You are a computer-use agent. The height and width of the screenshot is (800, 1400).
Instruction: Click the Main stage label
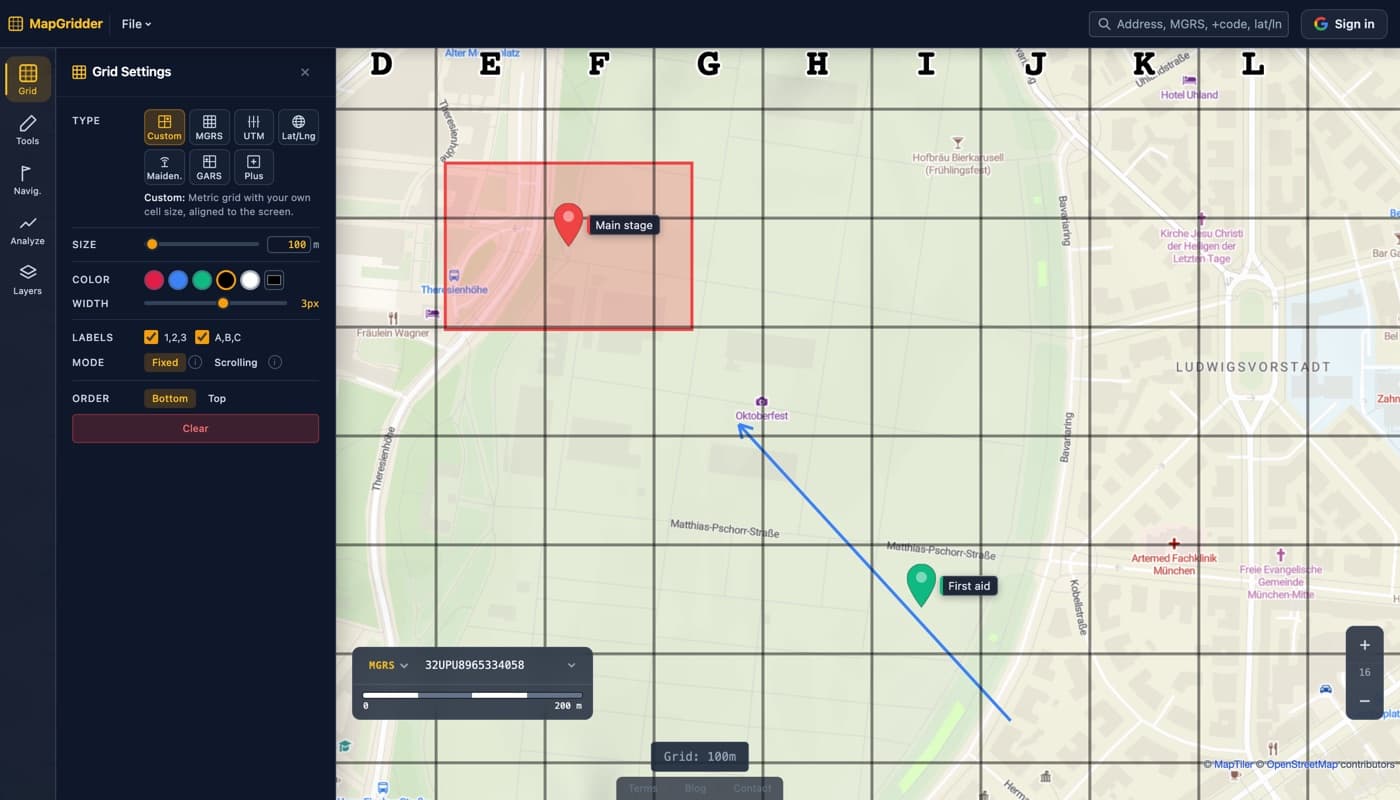[624, 225]
